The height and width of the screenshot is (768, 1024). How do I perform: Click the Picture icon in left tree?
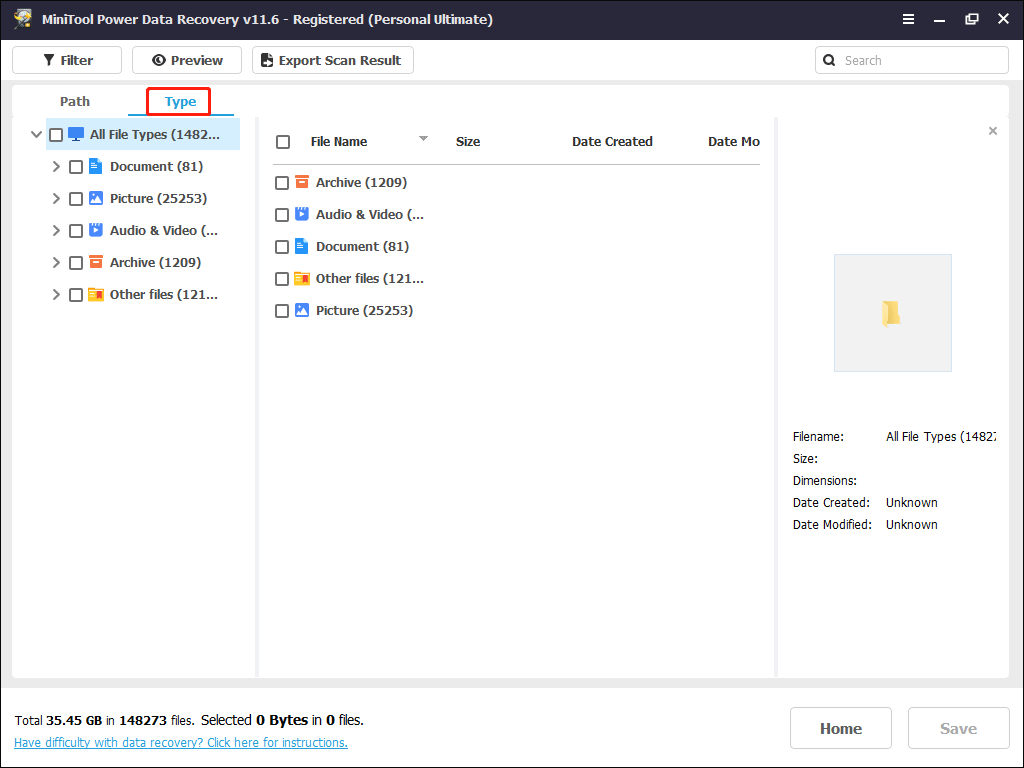(x=95, y=199)
